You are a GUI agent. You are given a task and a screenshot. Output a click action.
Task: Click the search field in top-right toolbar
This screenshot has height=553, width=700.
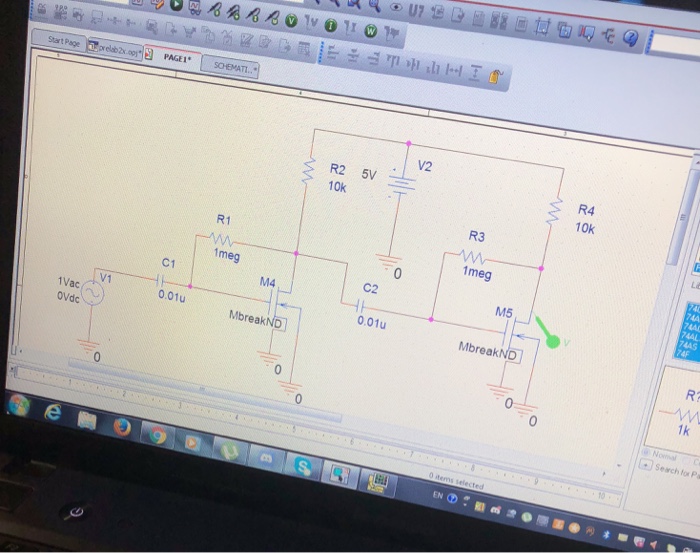(x=675, y=45)
